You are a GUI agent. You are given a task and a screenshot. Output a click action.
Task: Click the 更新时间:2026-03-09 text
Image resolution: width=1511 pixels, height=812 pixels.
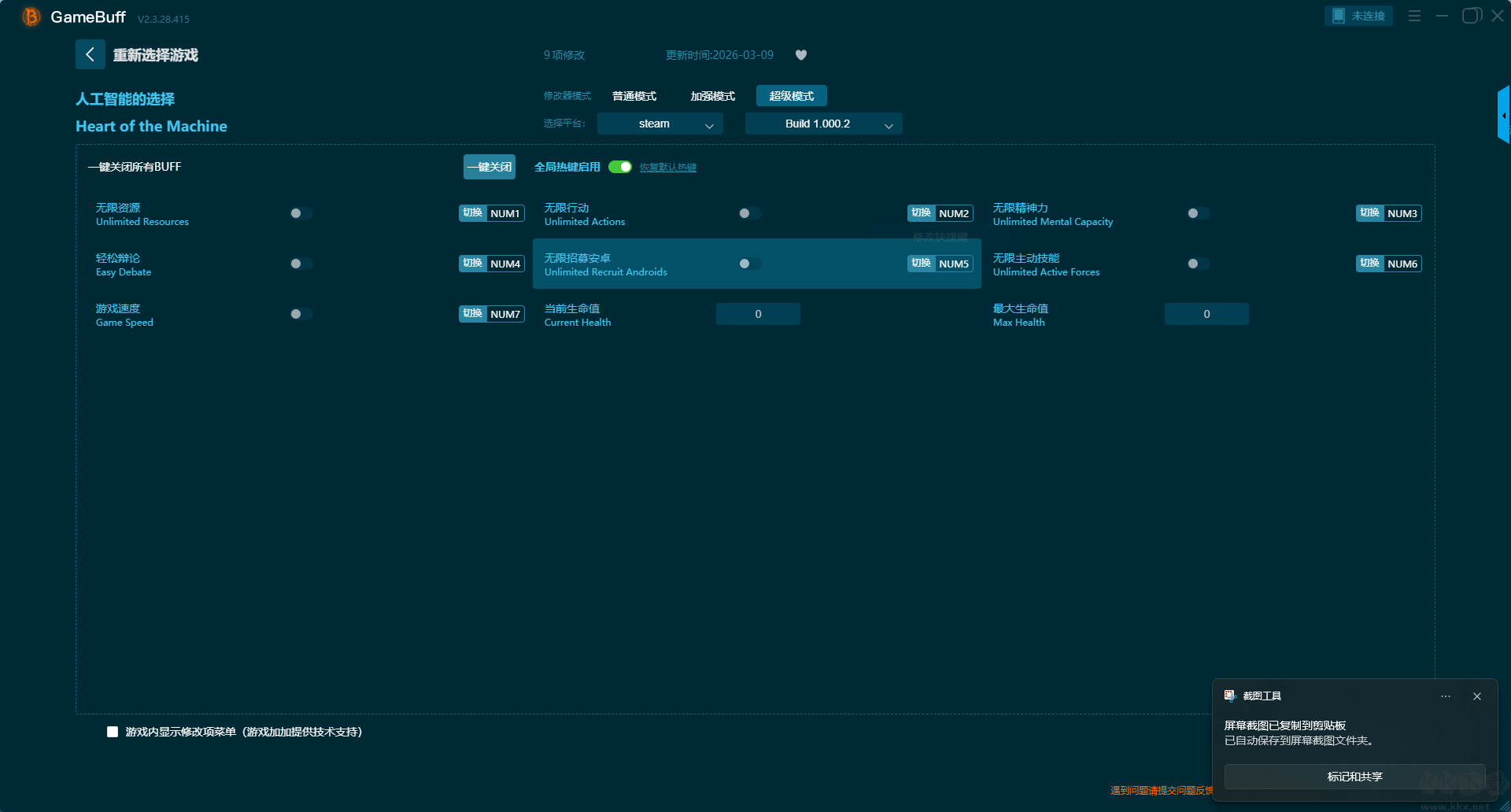tap(719, 55)
